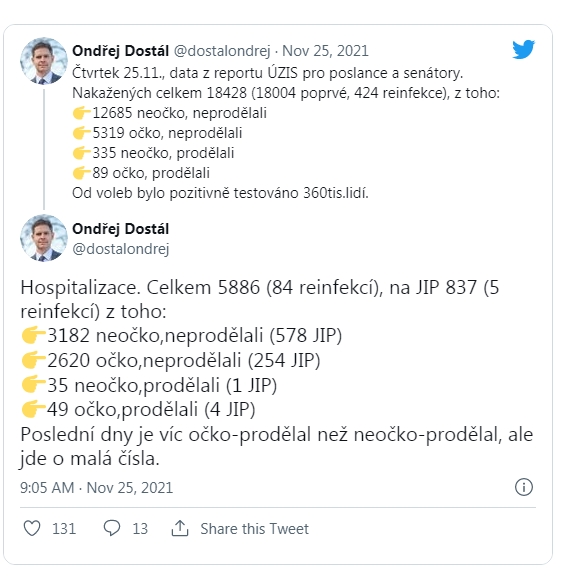Open parent tweet text about Nakažených celkem 18428
This screenshot has height=579, width=567.
pos(286,133)
